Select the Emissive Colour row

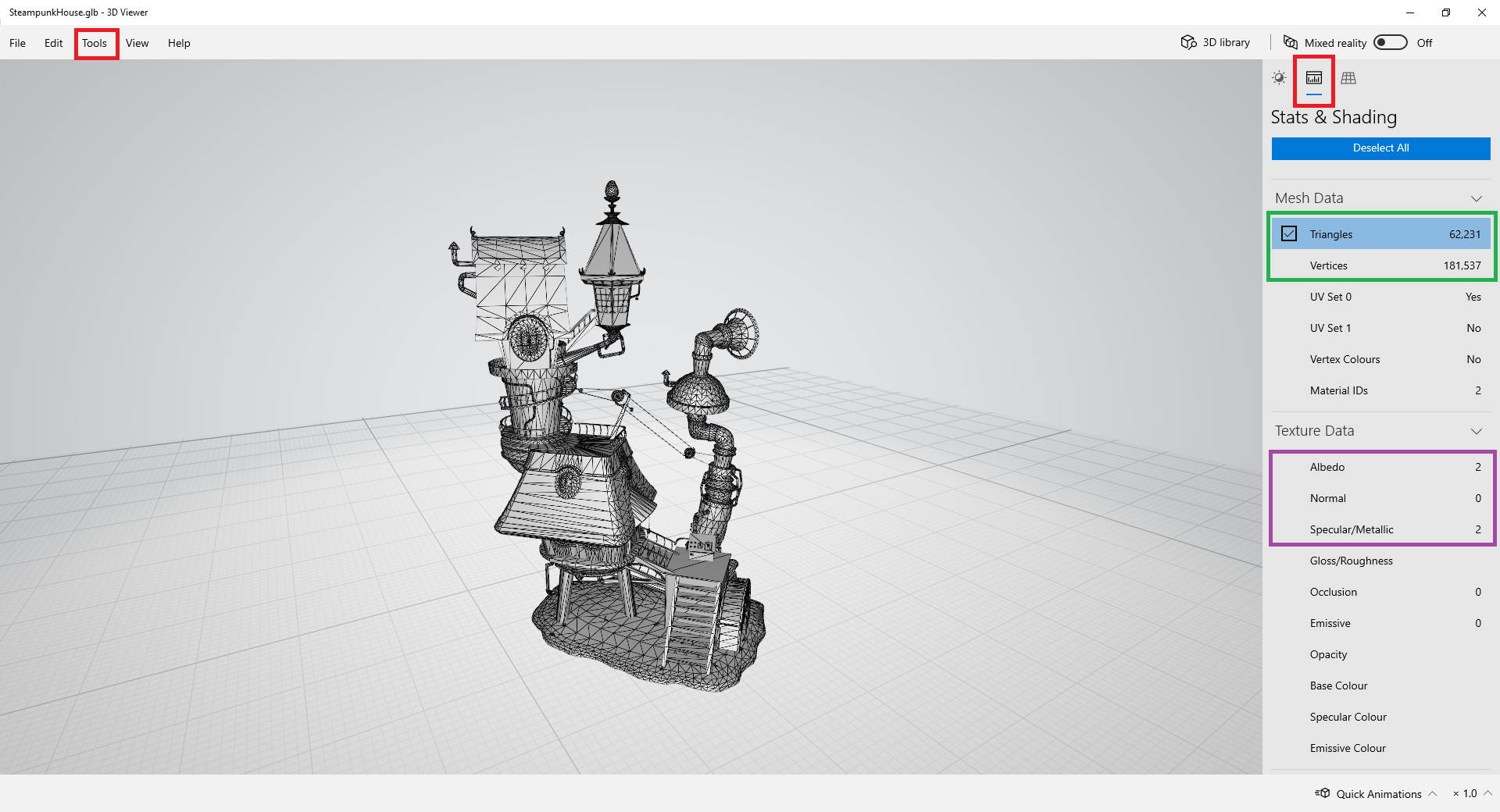[x=1380, y=748]
